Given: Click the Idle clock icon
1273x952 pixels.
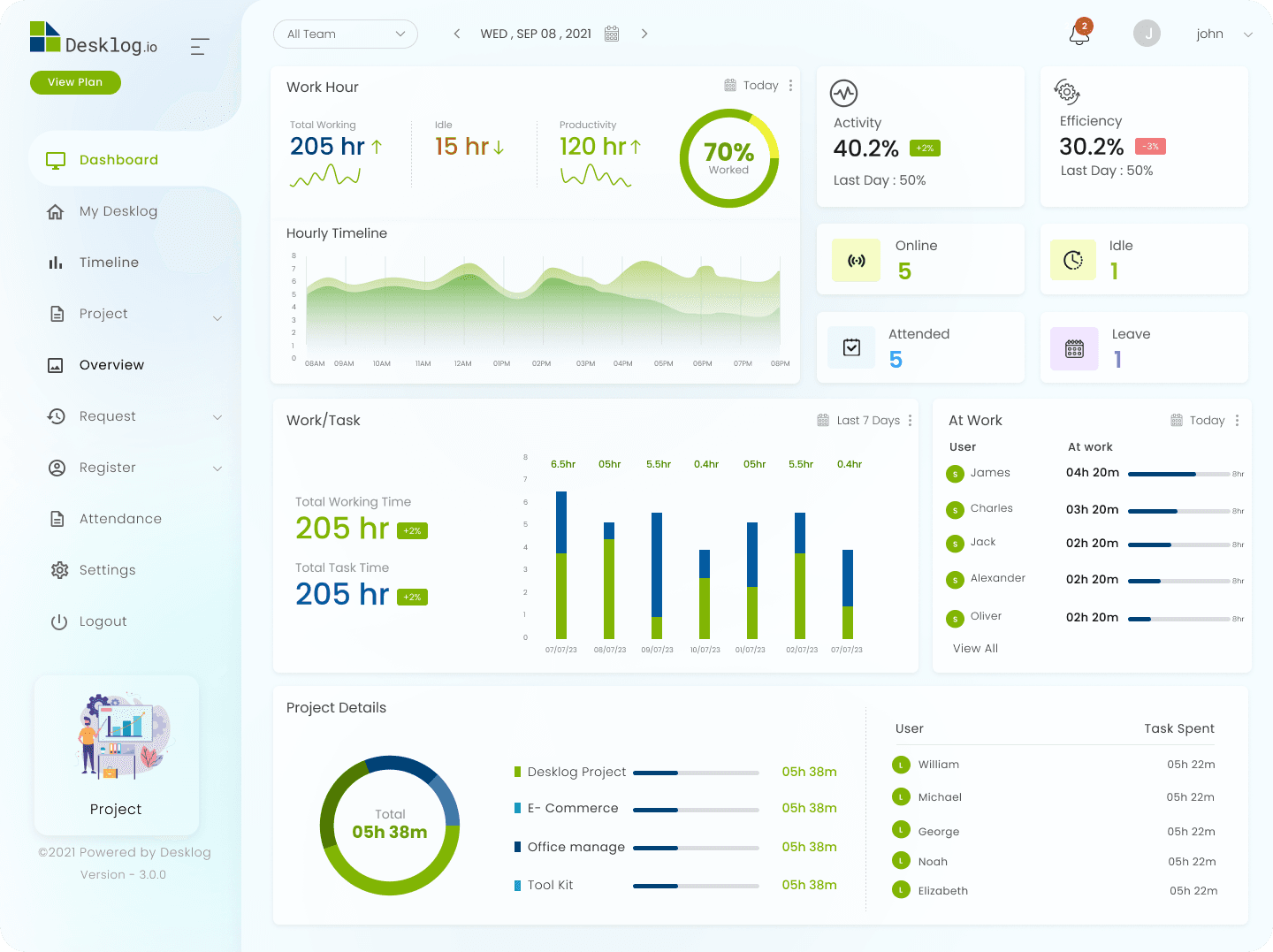Looking at the screenshot, I should (1073, 260).
